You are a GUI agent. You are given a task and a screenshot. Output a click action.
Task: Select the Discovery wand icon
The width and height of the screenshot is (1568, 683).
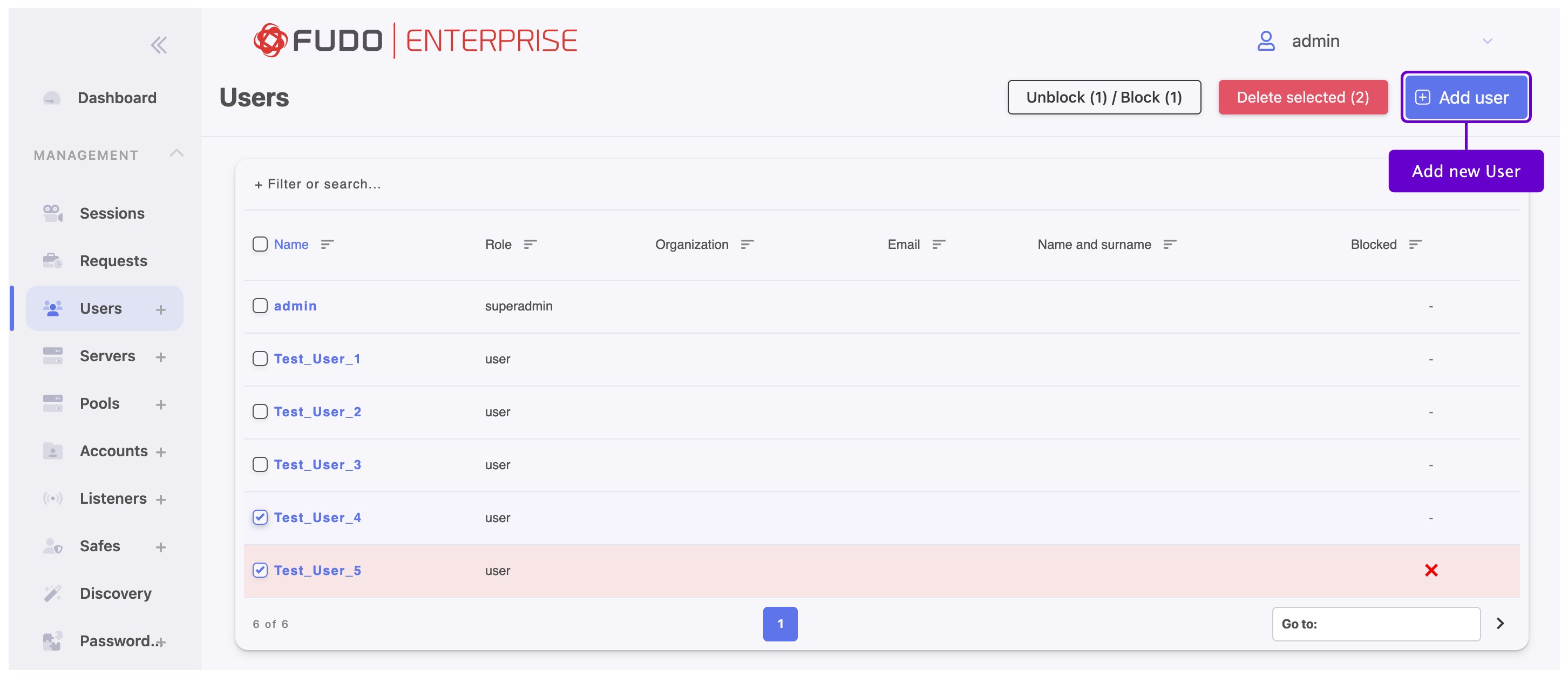52,593
